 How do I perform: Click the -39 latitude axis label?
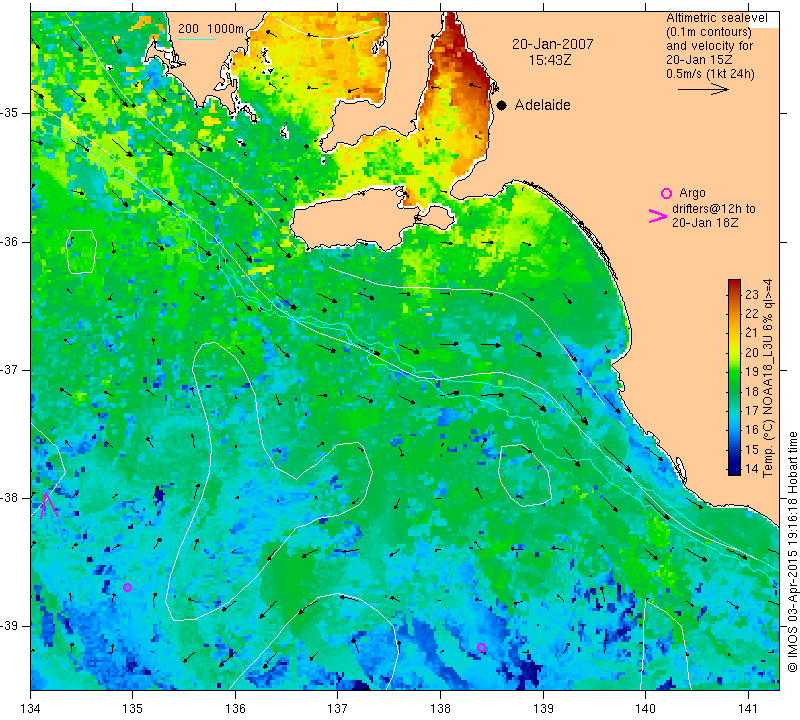point(9,626)
